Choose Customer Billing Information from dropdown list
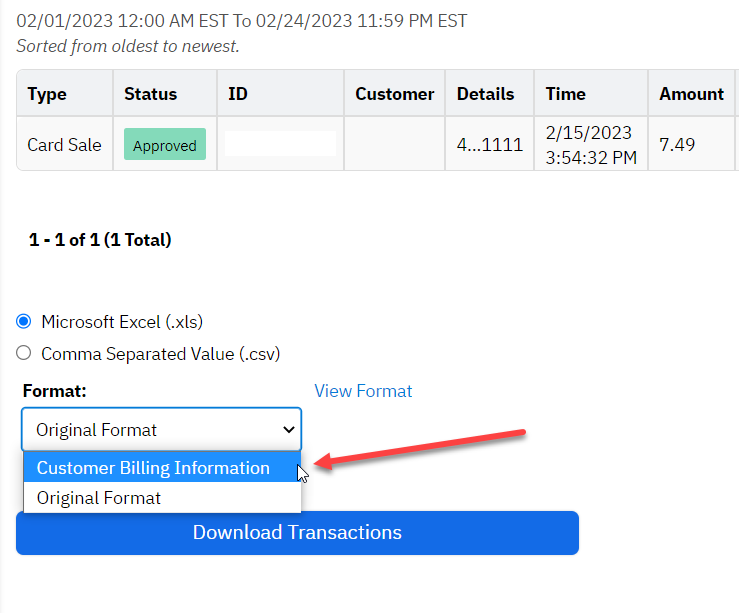Viewport: 739px width, 613px height. tap(162, 468)
